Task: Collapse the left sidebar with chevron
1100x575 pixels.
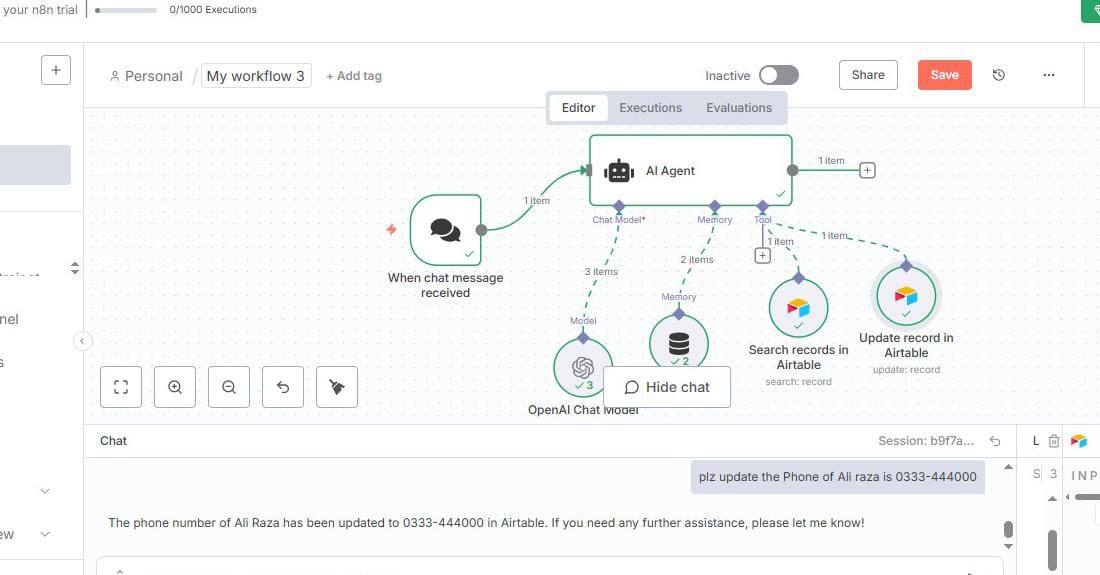Action: 83,341
